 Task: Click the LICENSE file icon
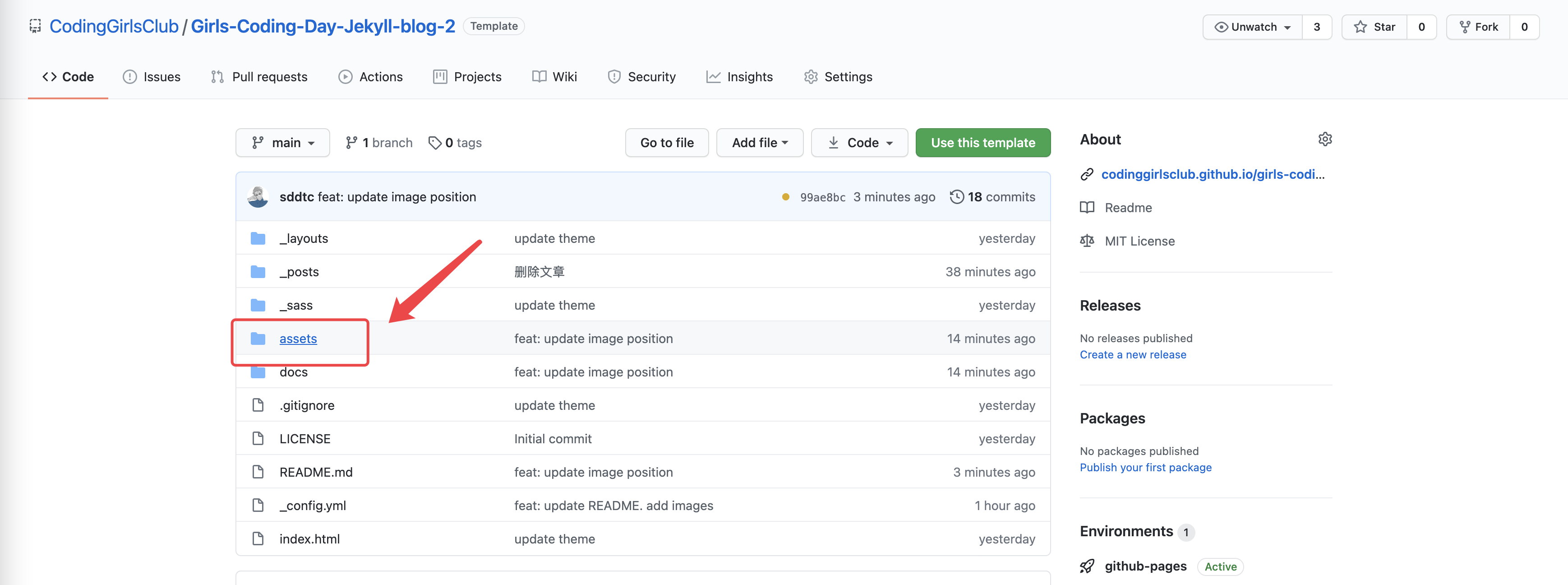[x=258, y=439]
